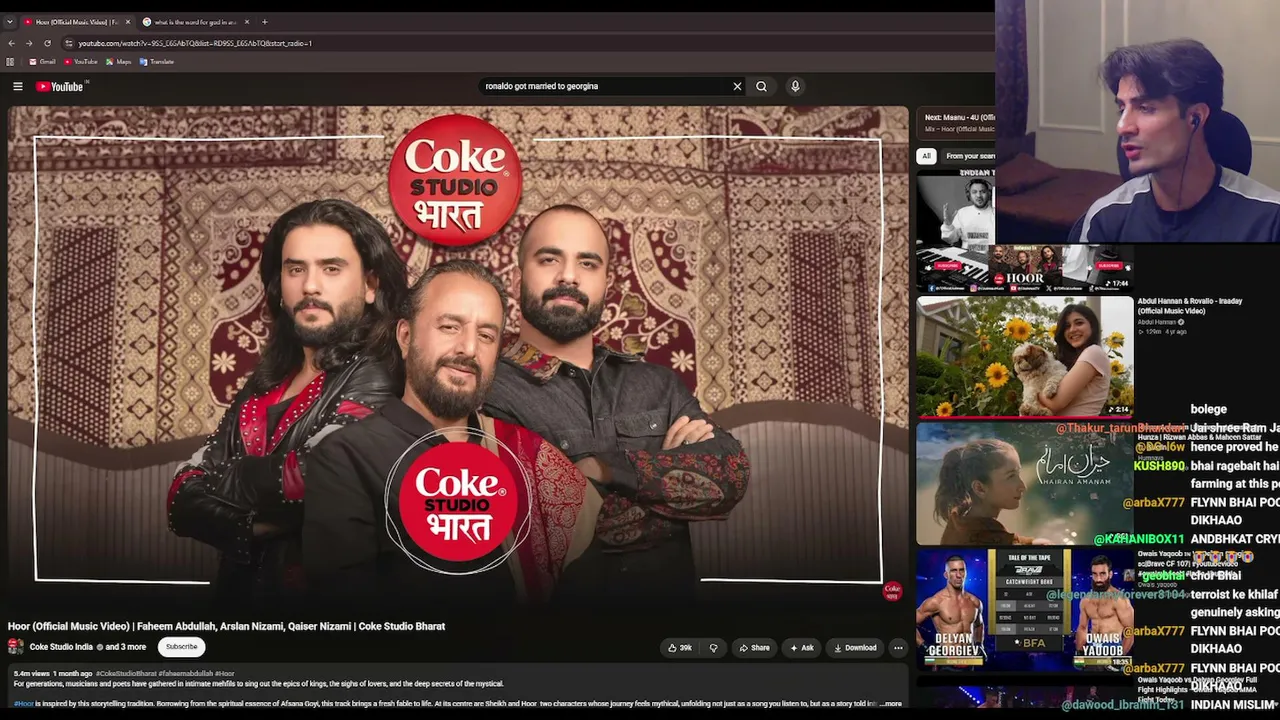Open the Translate bookmark
The image size is (1280, 720).
(x=157, y=62)
